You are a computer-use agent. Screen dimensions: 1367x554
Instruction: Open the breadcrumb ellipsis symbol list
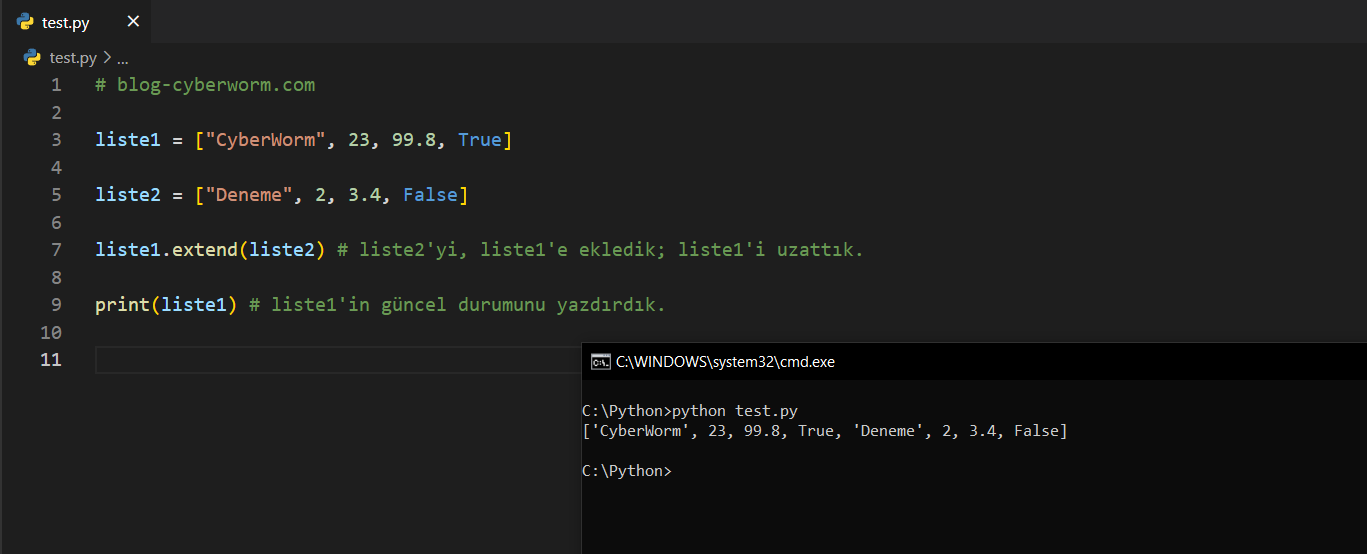122,58
